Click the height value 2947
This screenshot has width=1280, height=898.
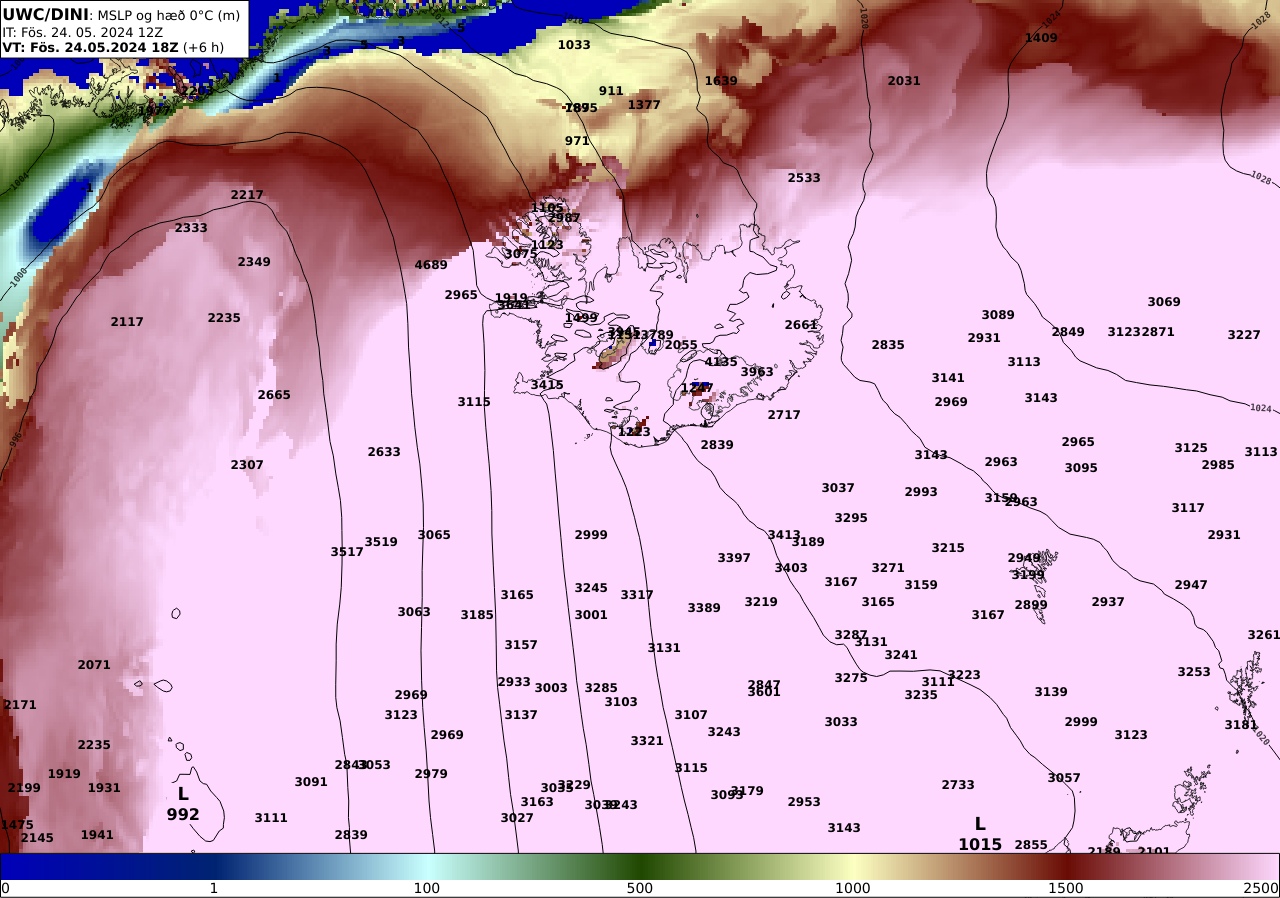(x=1191, y=585)
